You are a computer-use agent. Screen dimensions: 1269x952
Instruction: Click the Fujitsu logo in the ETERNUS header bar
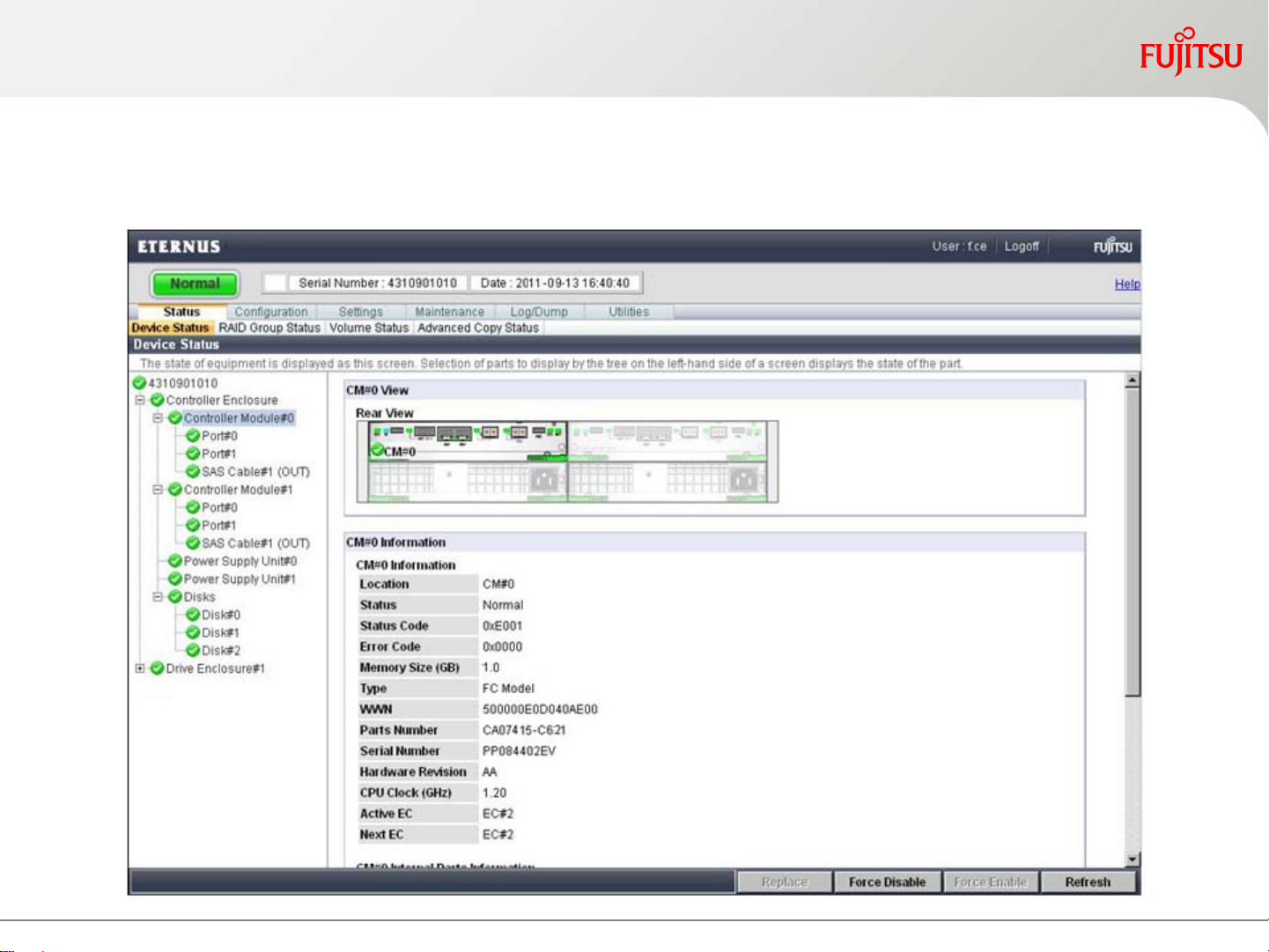click(x=1113, y=247)
